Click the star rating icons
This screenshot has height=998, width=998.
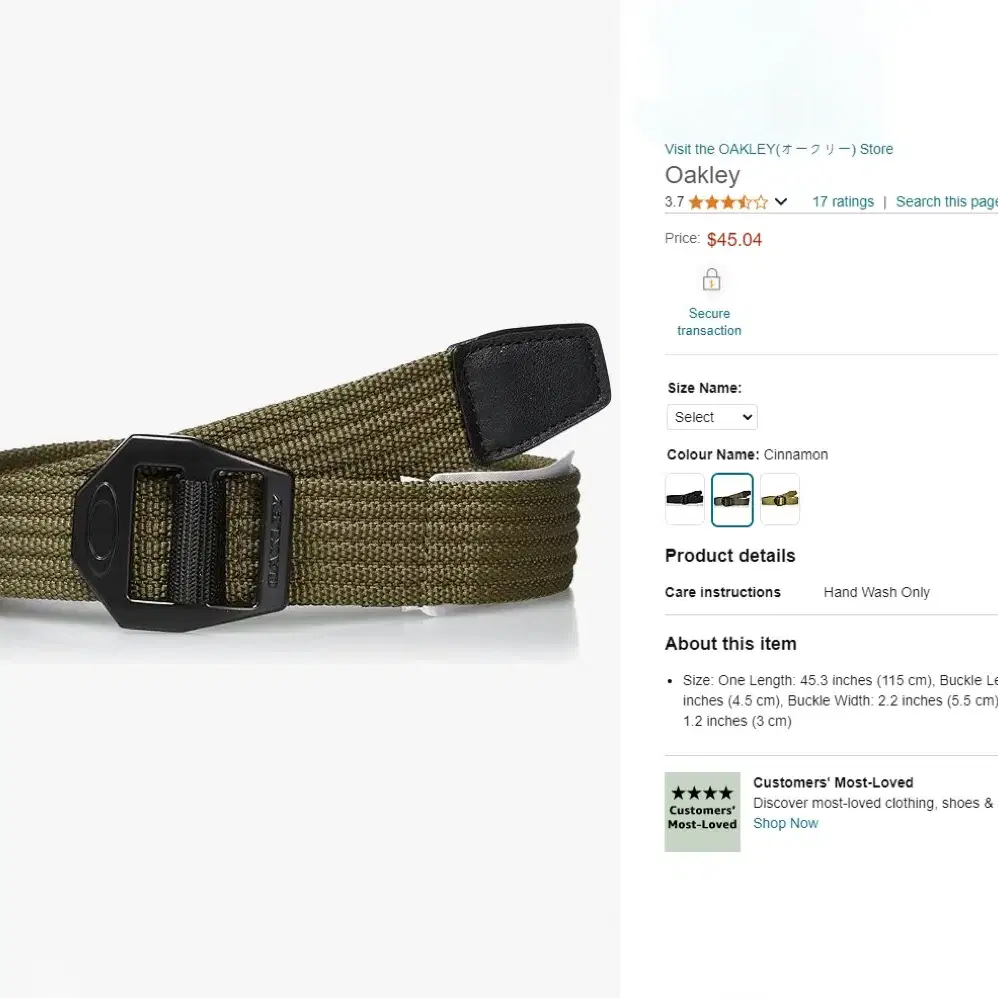click(728, 202)
